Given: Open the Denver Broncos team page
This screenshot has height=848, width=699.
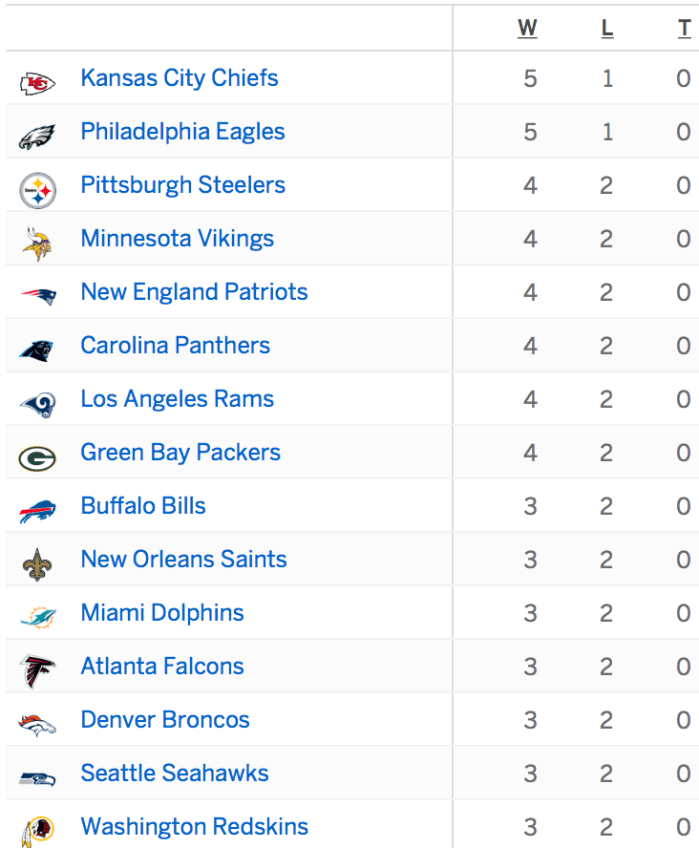Looking at the screenshot, I should pos(165,720).
